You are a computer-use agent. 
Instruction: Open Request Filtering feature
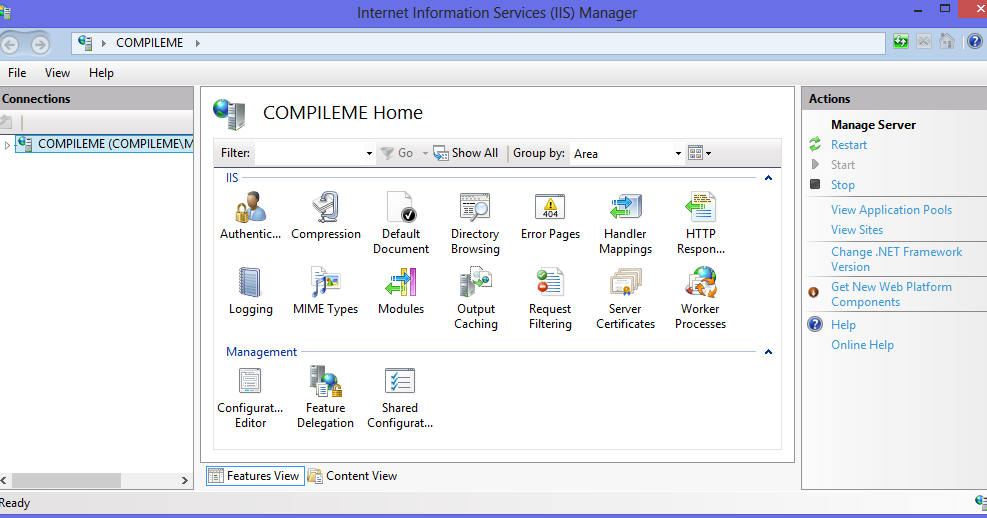point(550,299)
